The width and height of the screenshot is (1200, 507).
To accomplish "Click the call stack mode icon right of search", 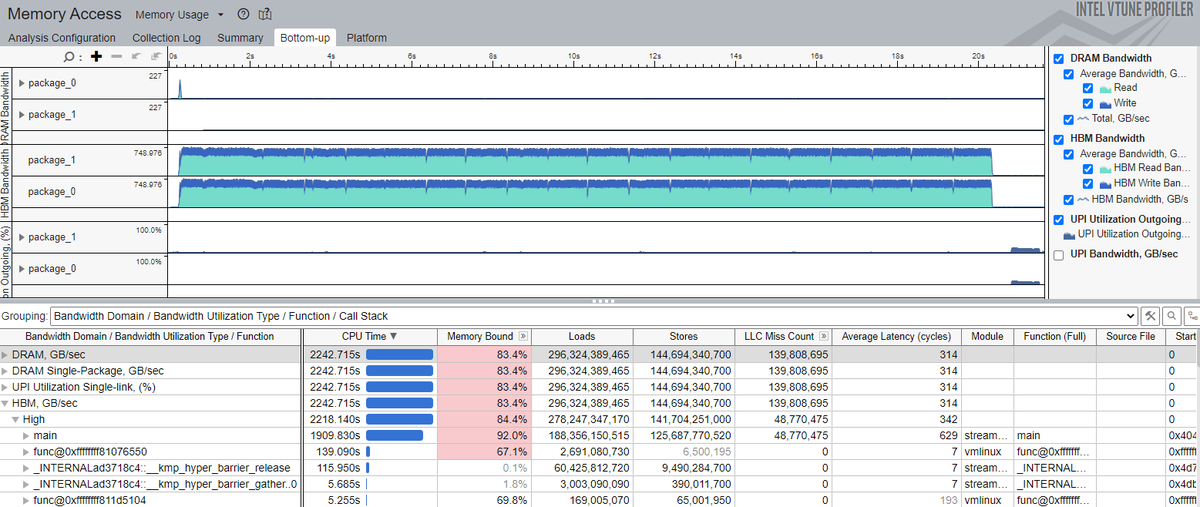I will (x=1191, y=315).
